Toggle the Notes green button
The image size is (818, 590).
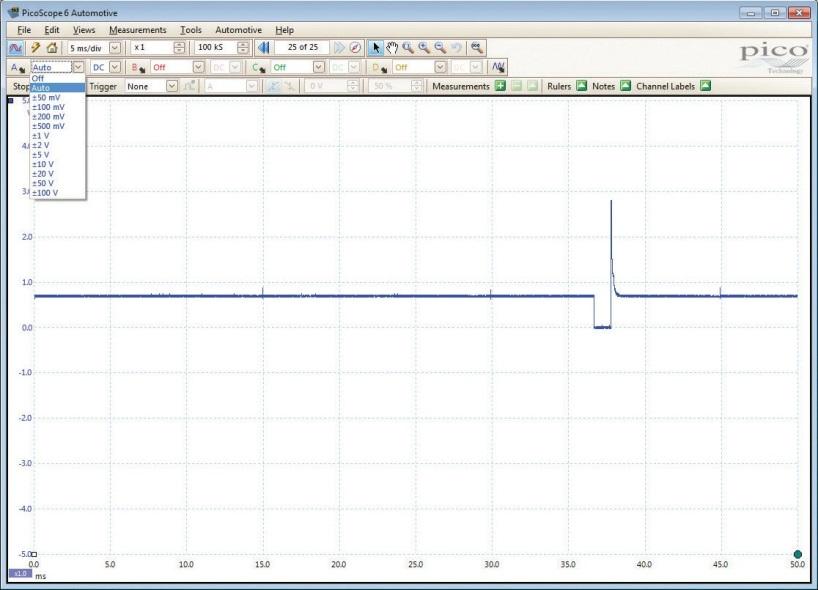[625, 86]
